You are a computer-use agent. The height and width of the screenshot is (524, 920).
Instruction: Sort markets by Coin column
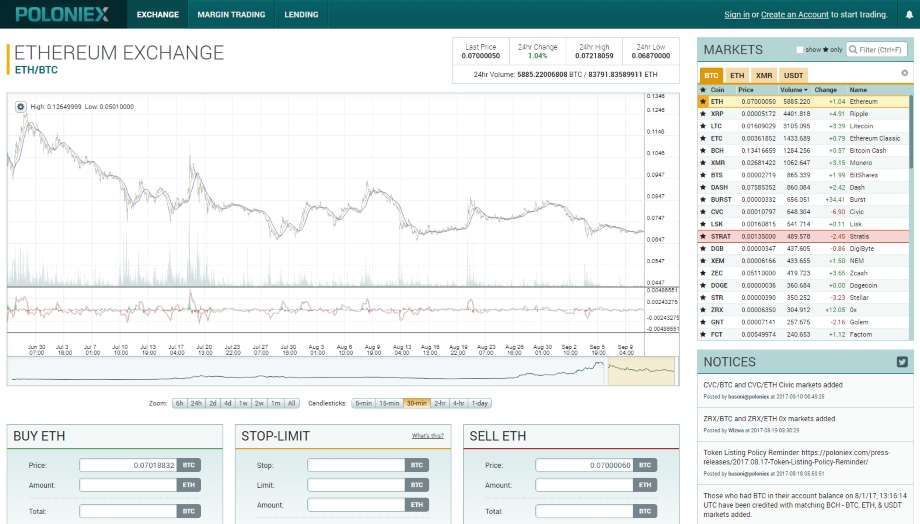(x=718, y=90)
